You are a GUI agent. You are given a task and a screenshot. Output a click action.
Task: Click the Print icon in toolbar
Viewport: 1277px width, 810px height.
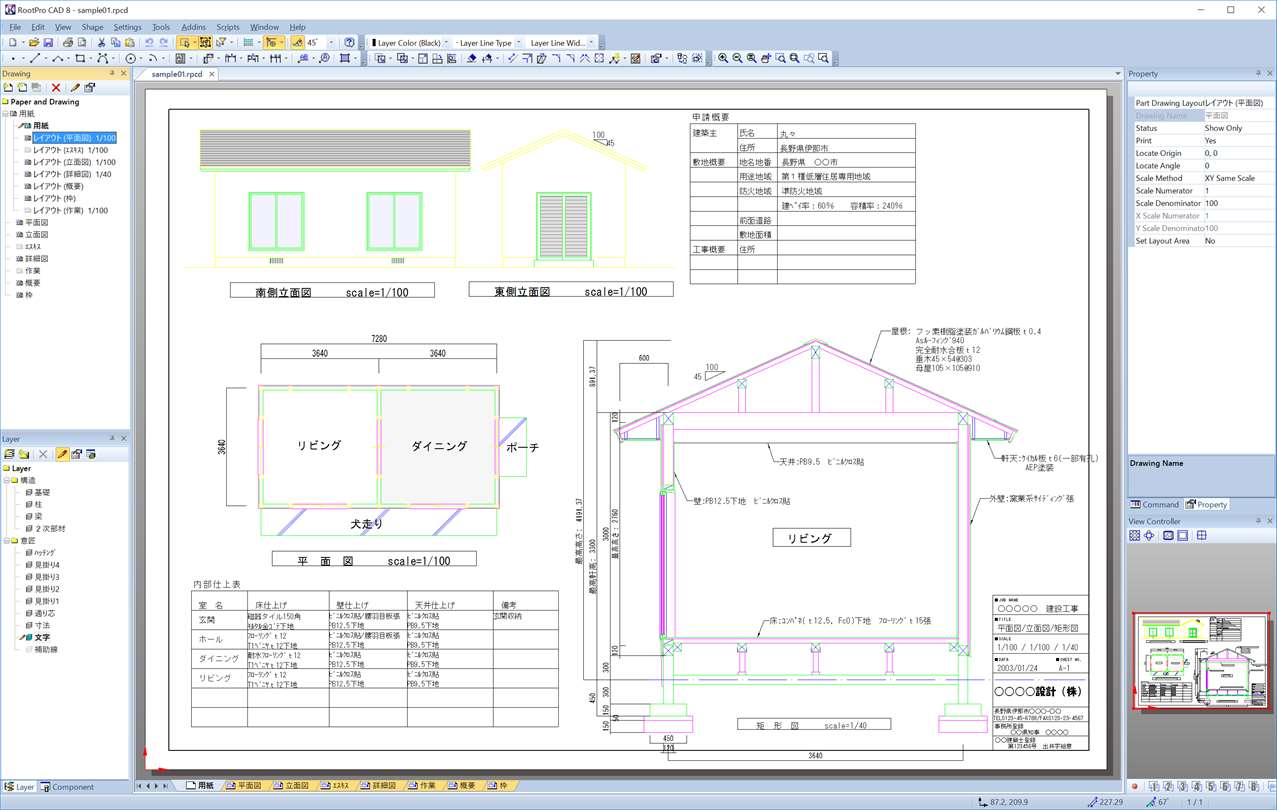[x=68, y=43]
